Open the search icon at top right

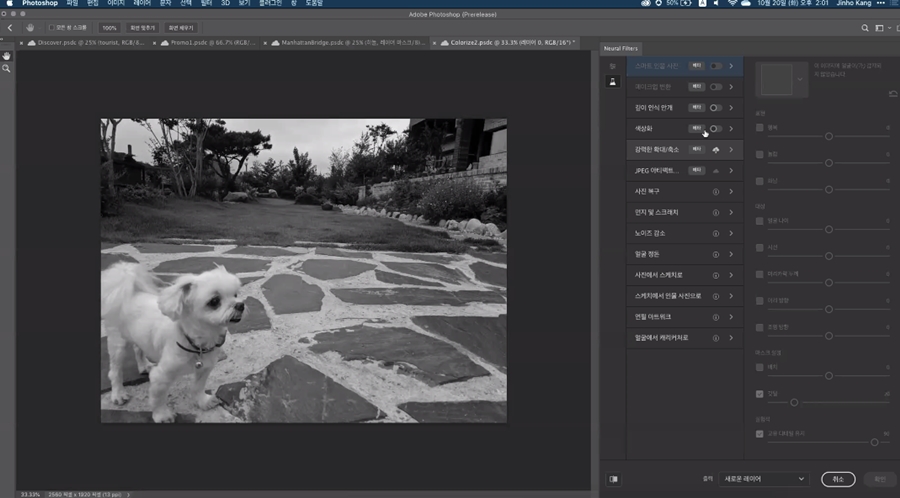tap(865, 28)
